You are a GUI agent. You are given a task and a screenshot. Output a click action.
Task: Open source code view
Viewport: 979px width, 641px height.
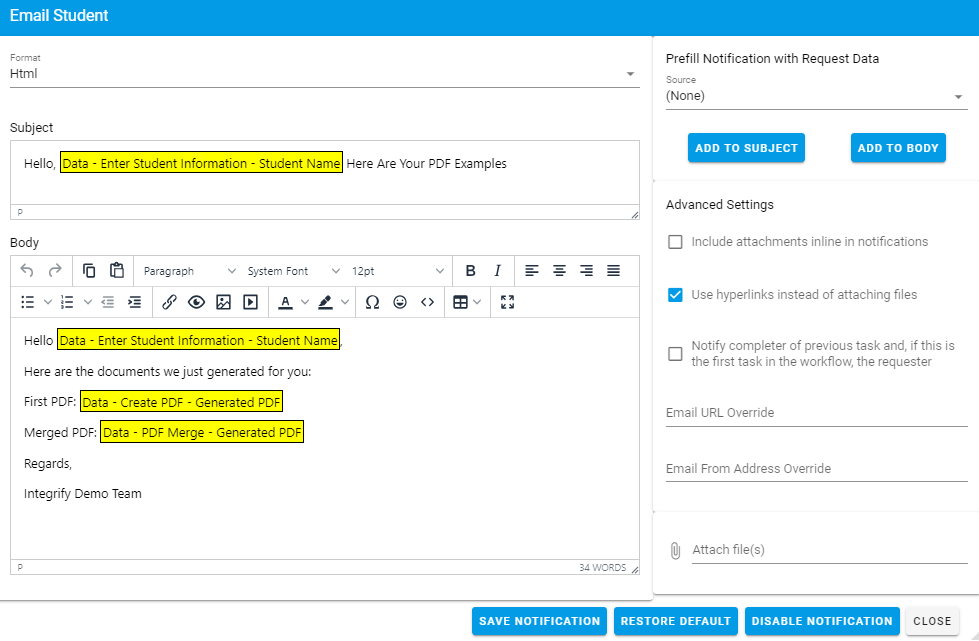[427, 302]
